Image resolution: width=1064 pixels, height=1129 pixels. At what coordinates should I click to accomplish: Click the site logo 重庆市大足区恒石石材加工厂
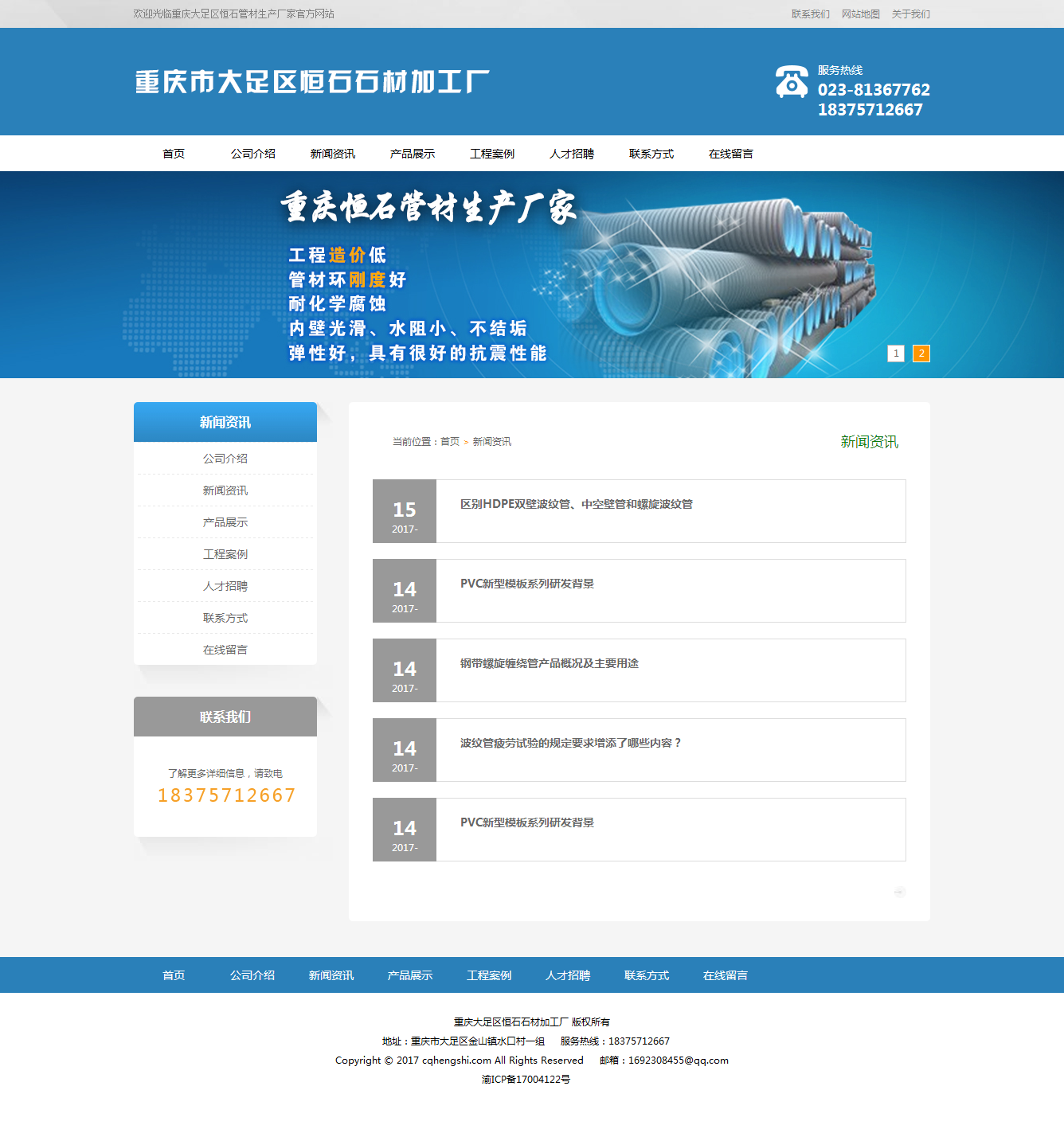311,82
